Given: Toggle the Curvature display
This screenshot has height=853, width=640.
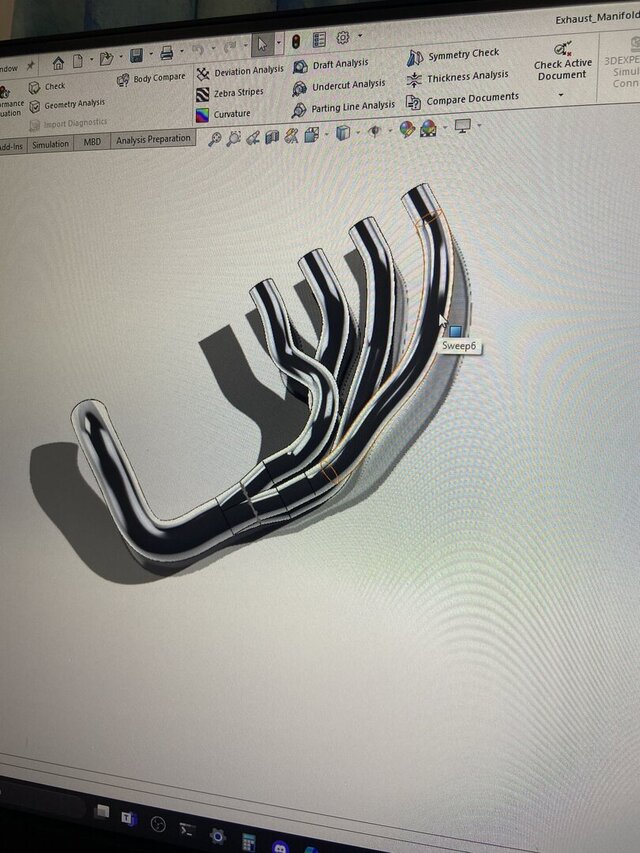Looking at the screenshot, I should [231, 114].
